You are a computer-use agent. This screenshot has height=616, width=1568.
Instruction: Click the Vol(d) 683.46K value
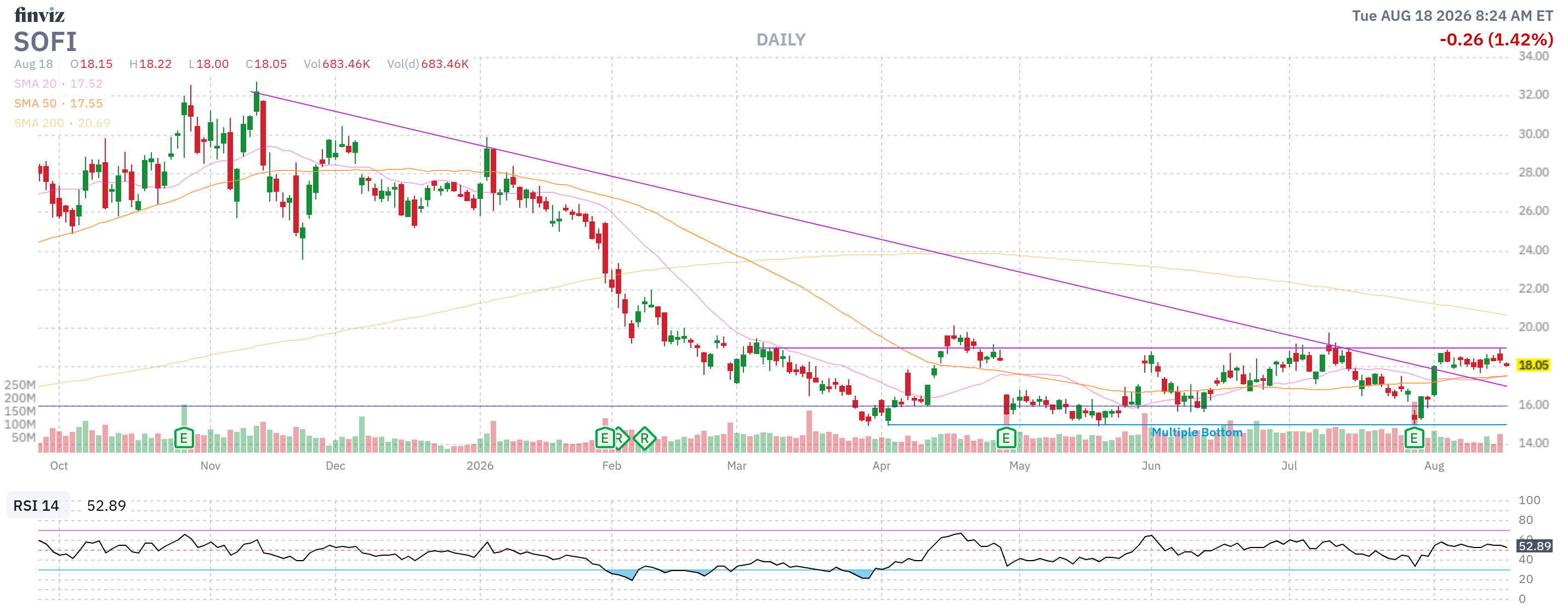[428, 64]
